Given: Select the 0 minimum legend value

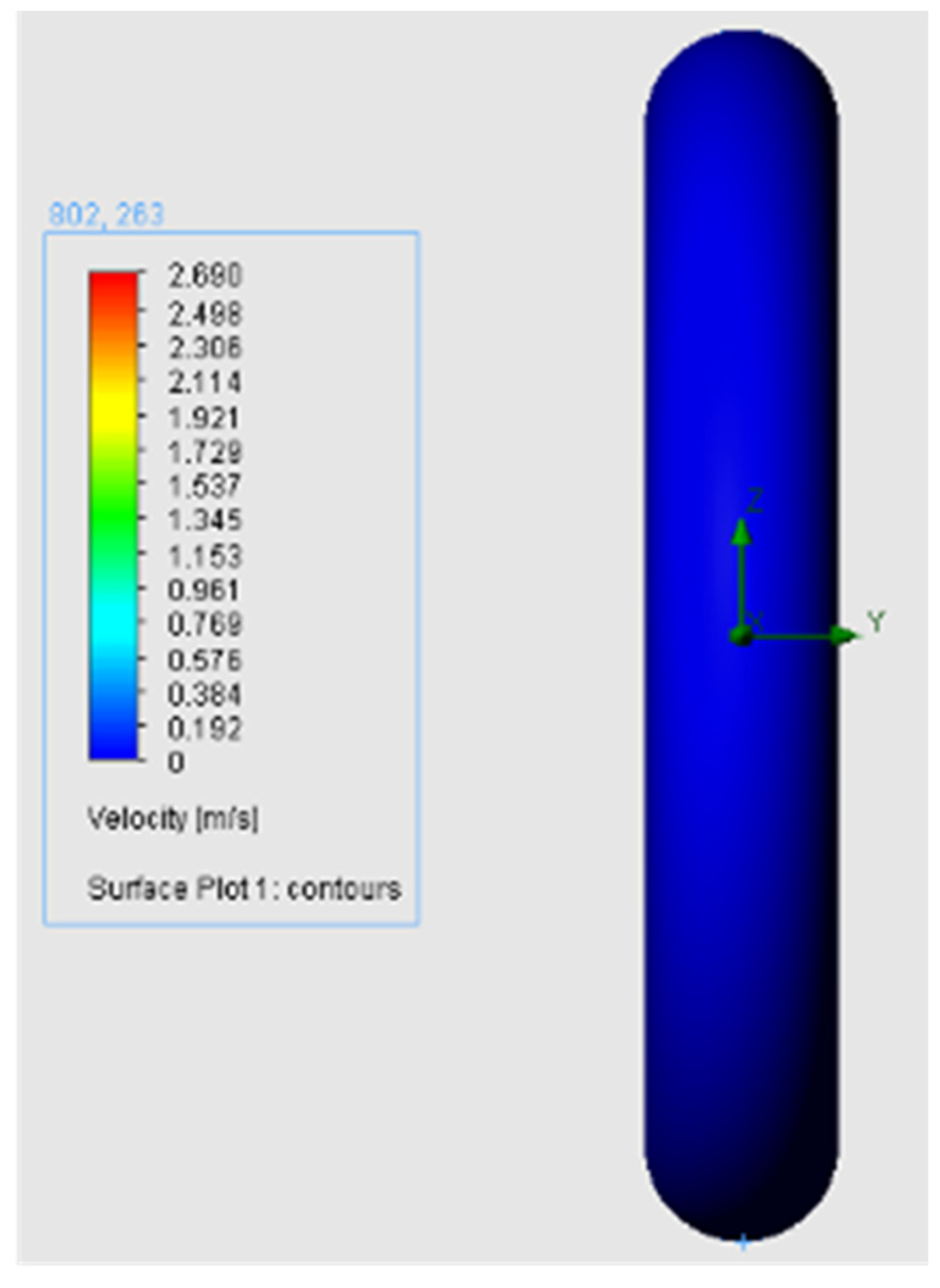Looking at the screenshot, I should [176, 762].
